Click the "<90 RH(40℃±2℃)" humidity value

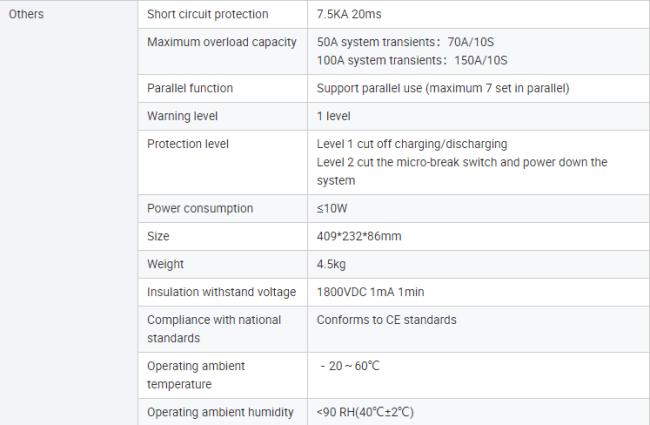click(365, 412)
